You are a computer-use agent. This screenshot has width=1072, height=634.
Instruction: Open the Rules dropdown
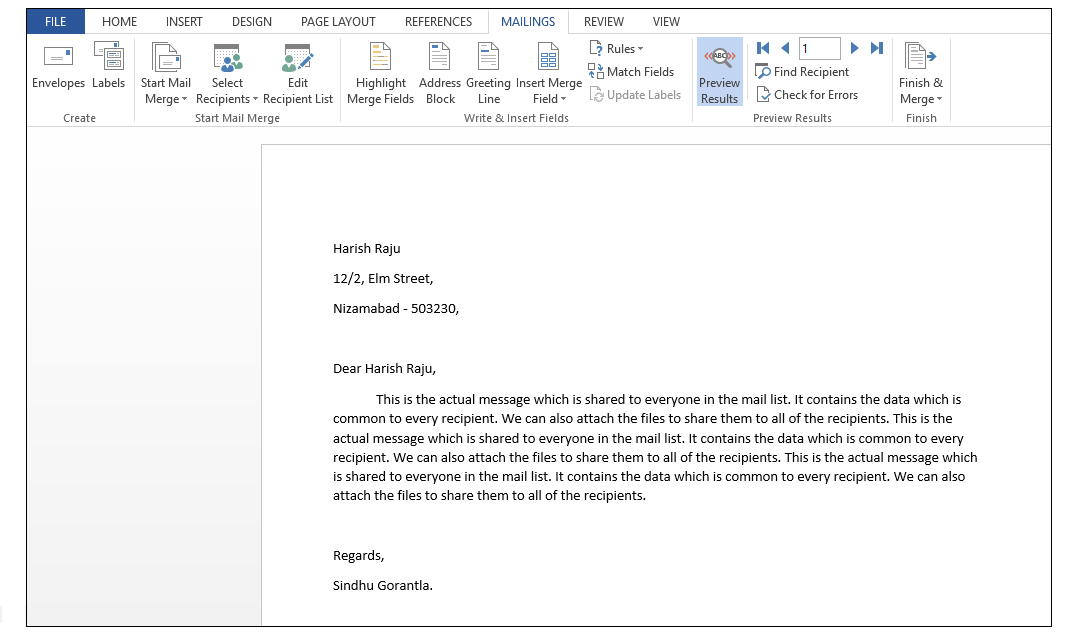click(x=616, y=49)
